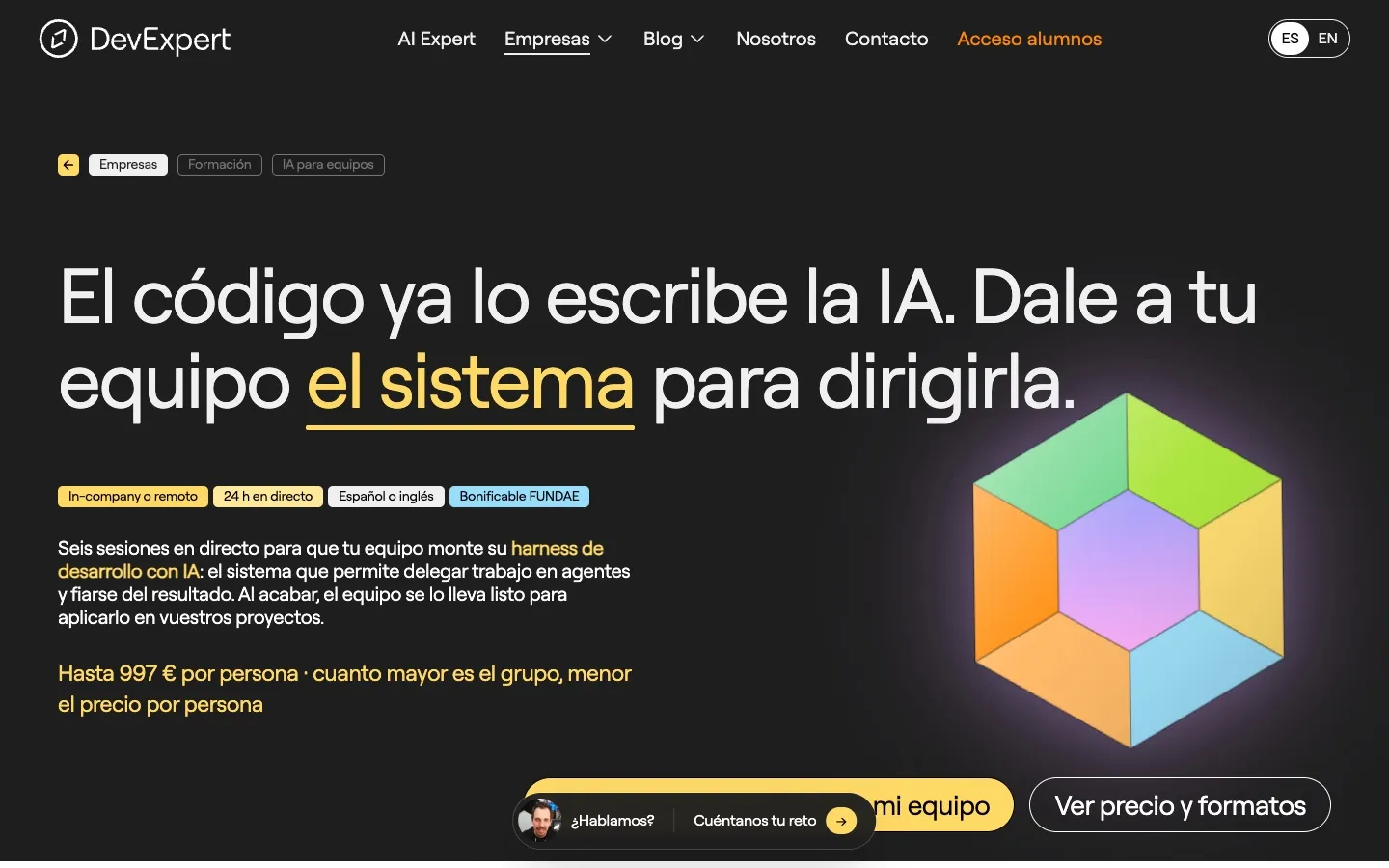1389x868 pixels.
Task: Click the colorful hexagon cube graphic
Action: [1129, 570]
